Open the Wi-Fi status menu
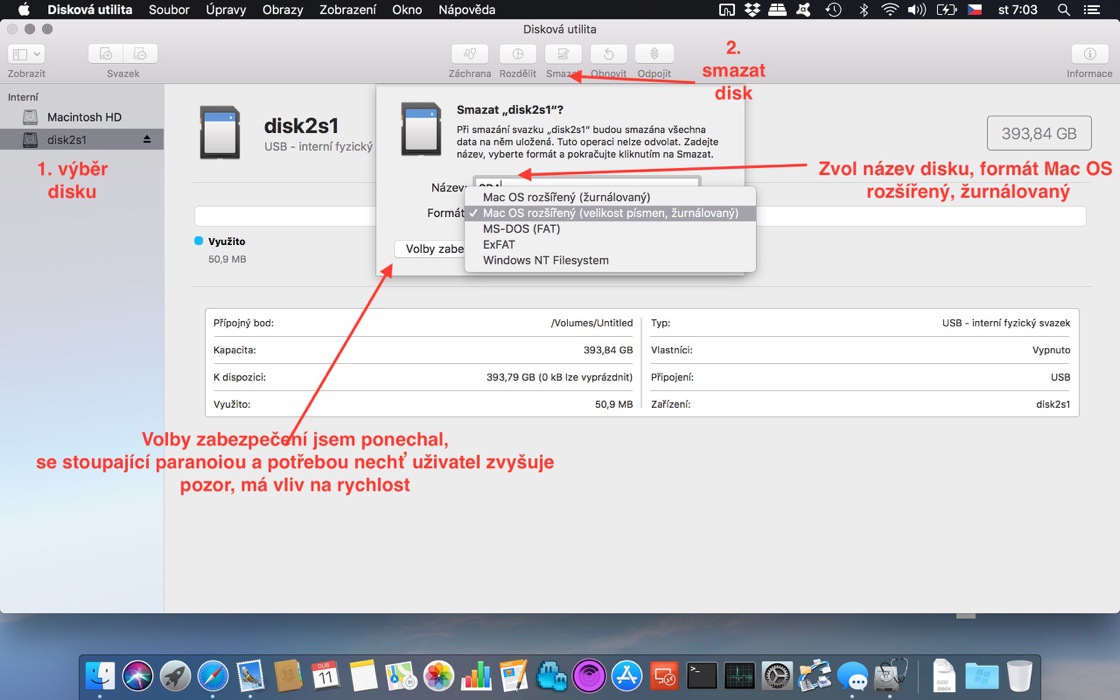The width and height of the screenshot is (1120, 700). pos(889,9)
